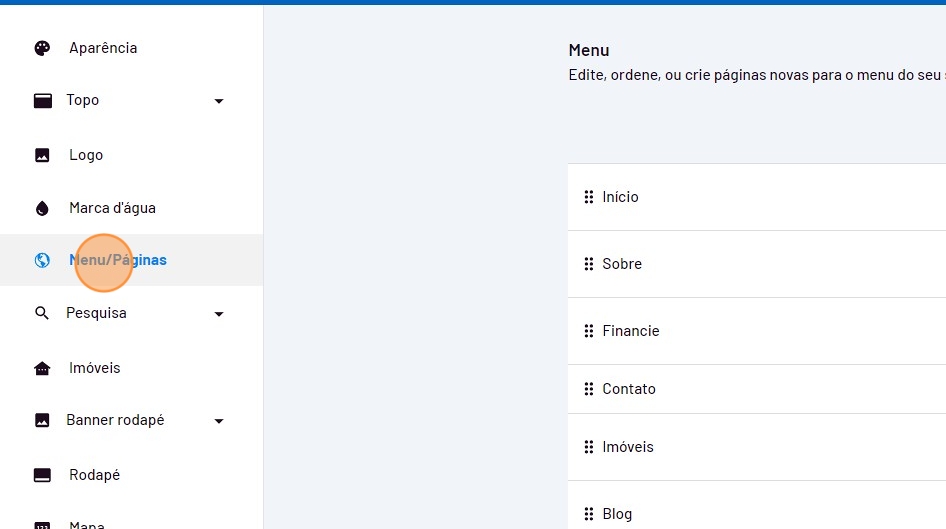The height and width of the screenshot is (529, 946).
Task: Open the Mapa sidebar item
Action: pyautogui.click(x=87, y=523)
